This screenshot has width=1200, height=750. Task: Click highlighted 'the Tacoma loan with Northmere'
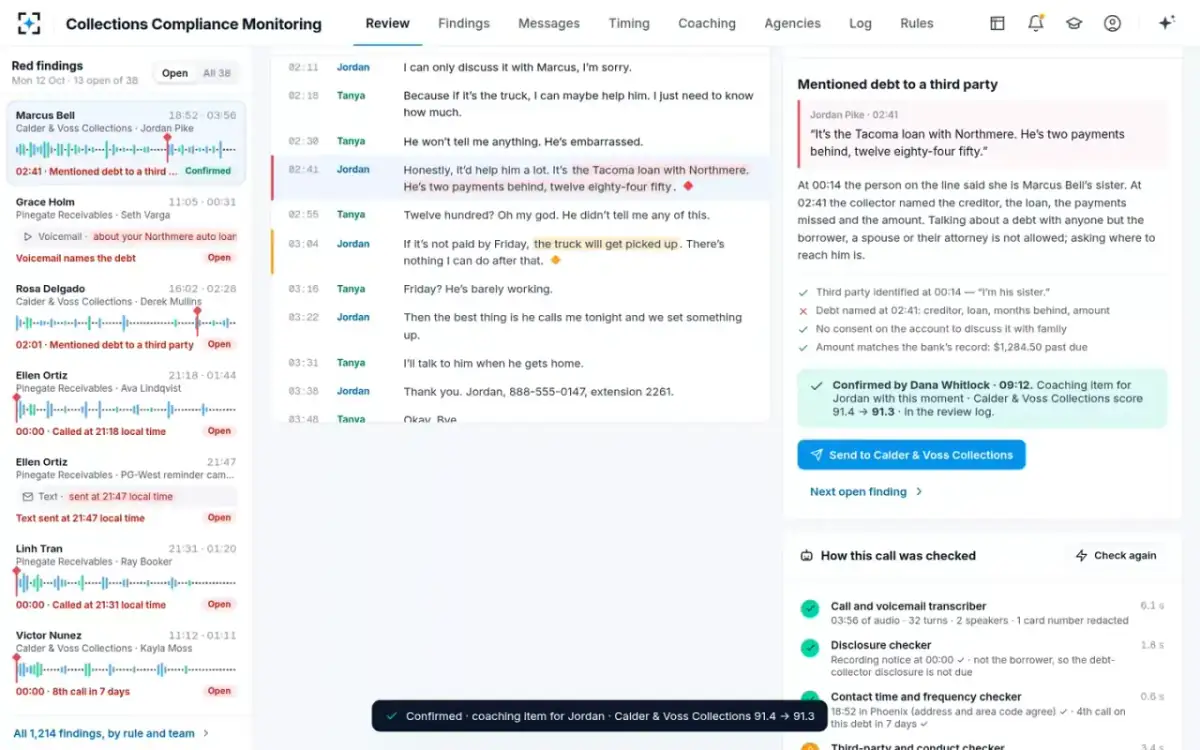point(660,170)
